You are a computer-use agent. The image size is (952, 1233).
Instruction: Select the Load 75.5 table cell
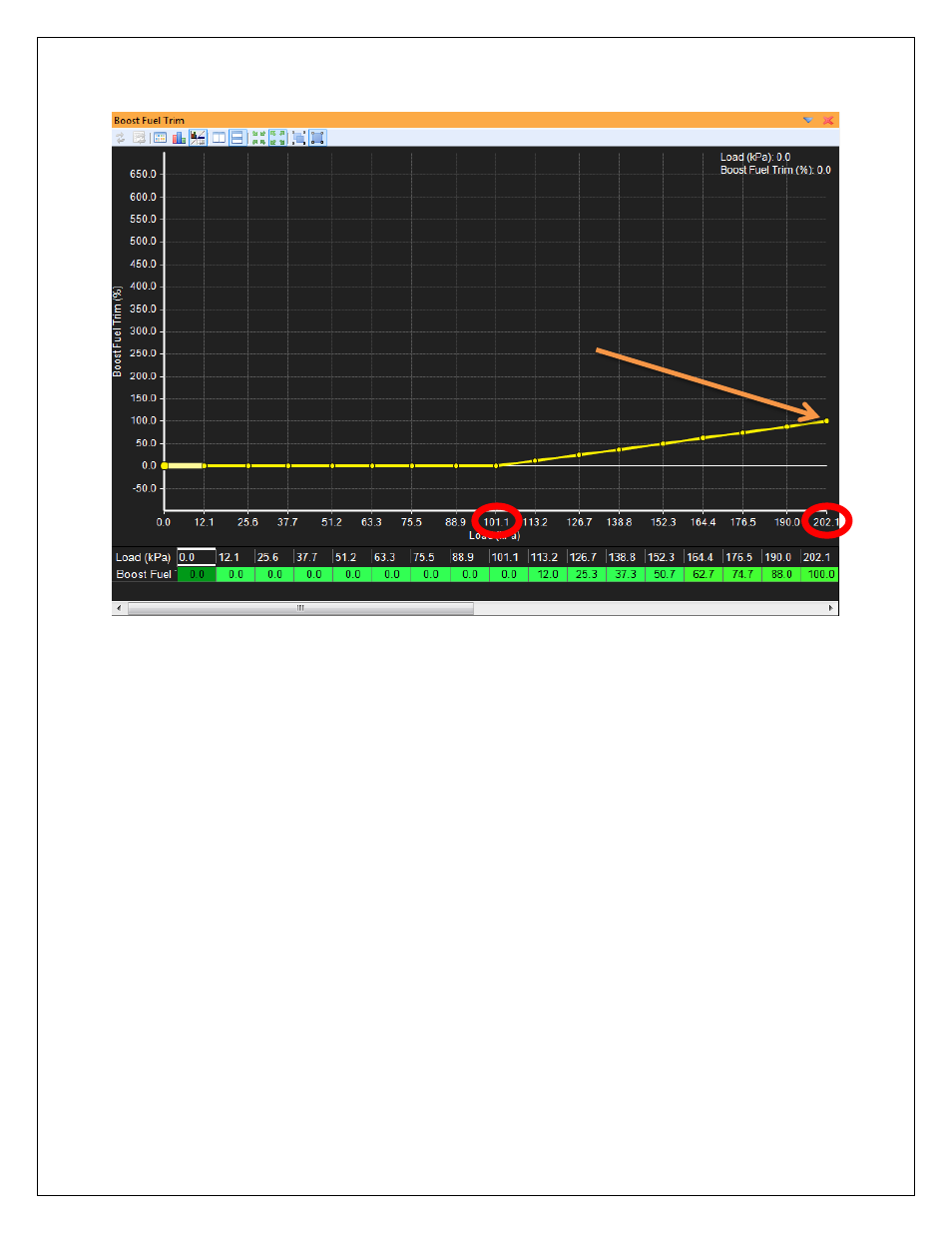pos(430,557)
